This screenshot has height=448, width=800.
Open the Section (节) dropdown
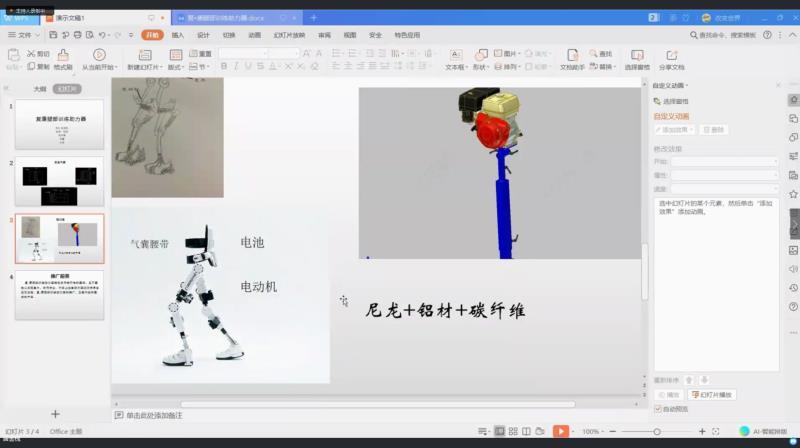pyautogui.click(x=199, y=66)
